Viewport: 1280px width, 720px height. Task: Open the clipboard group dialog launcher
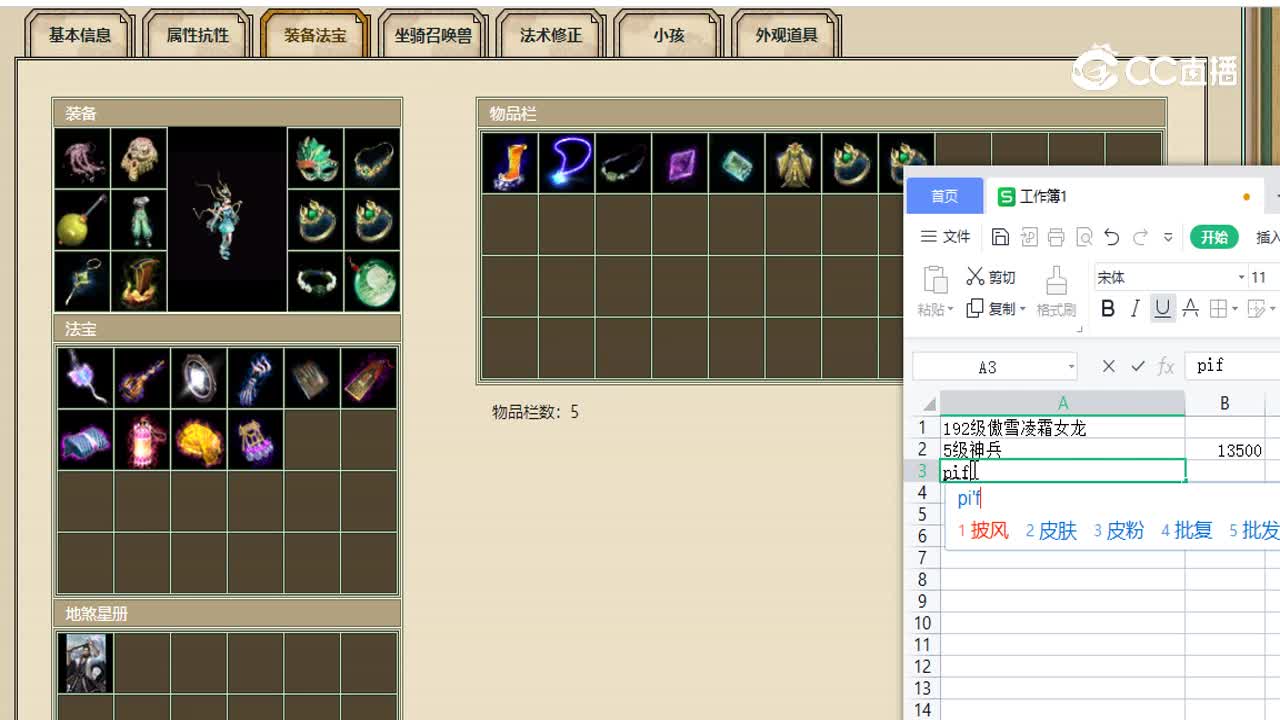(x=1080, y=328)
